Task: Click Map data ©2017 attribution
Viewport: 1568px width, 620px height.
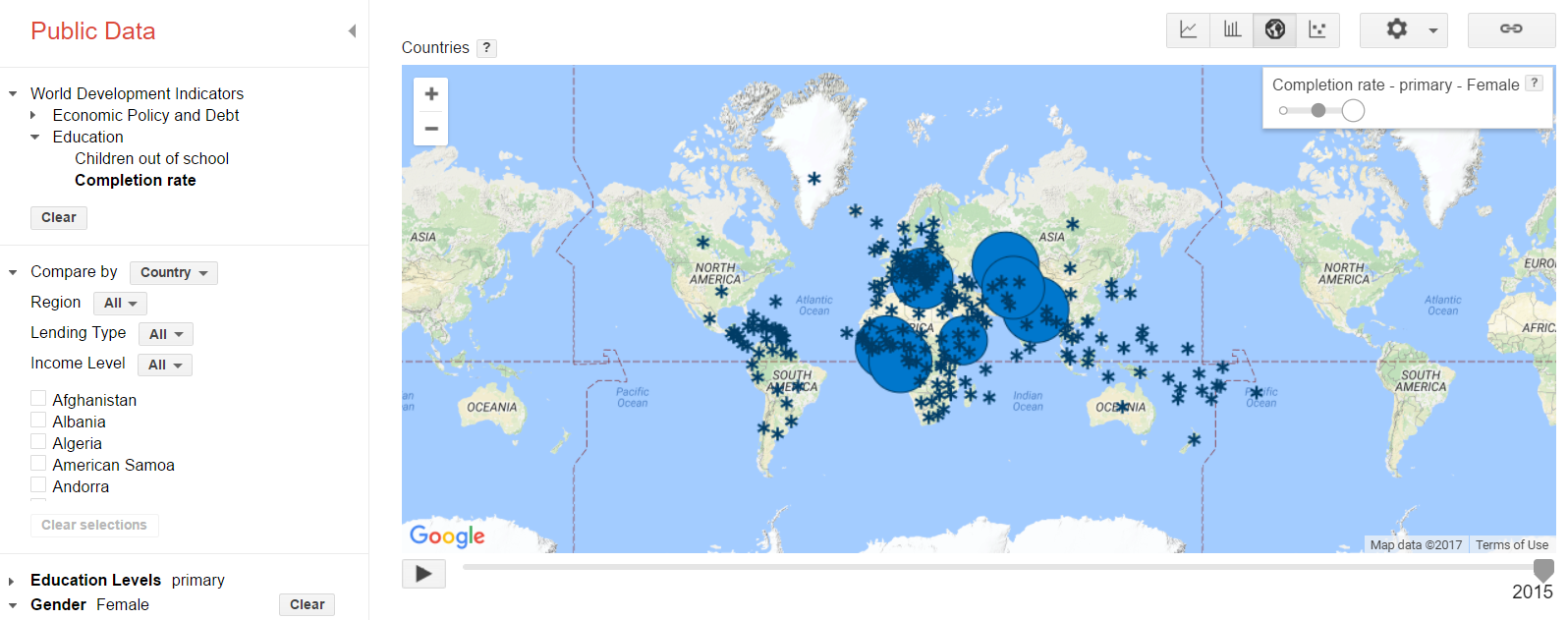Action: pos(1416,544)
